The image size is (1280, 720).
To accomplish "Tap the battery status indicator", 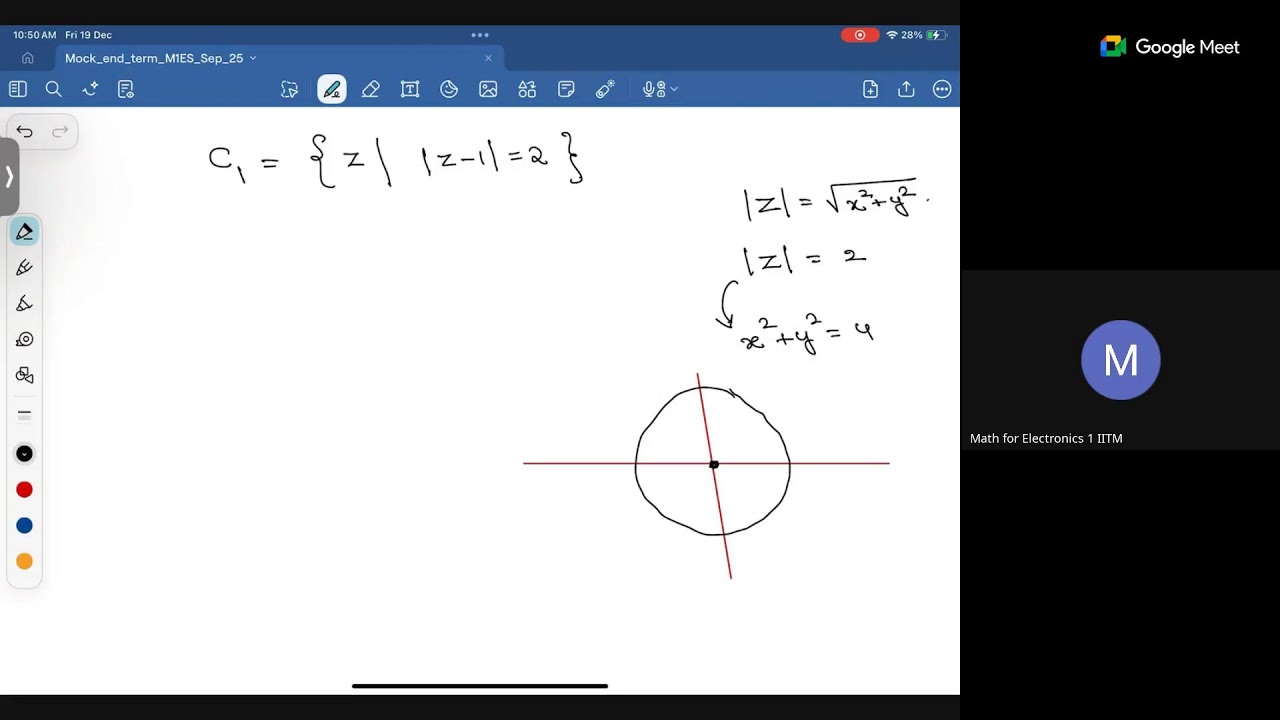I will point(936,35).
